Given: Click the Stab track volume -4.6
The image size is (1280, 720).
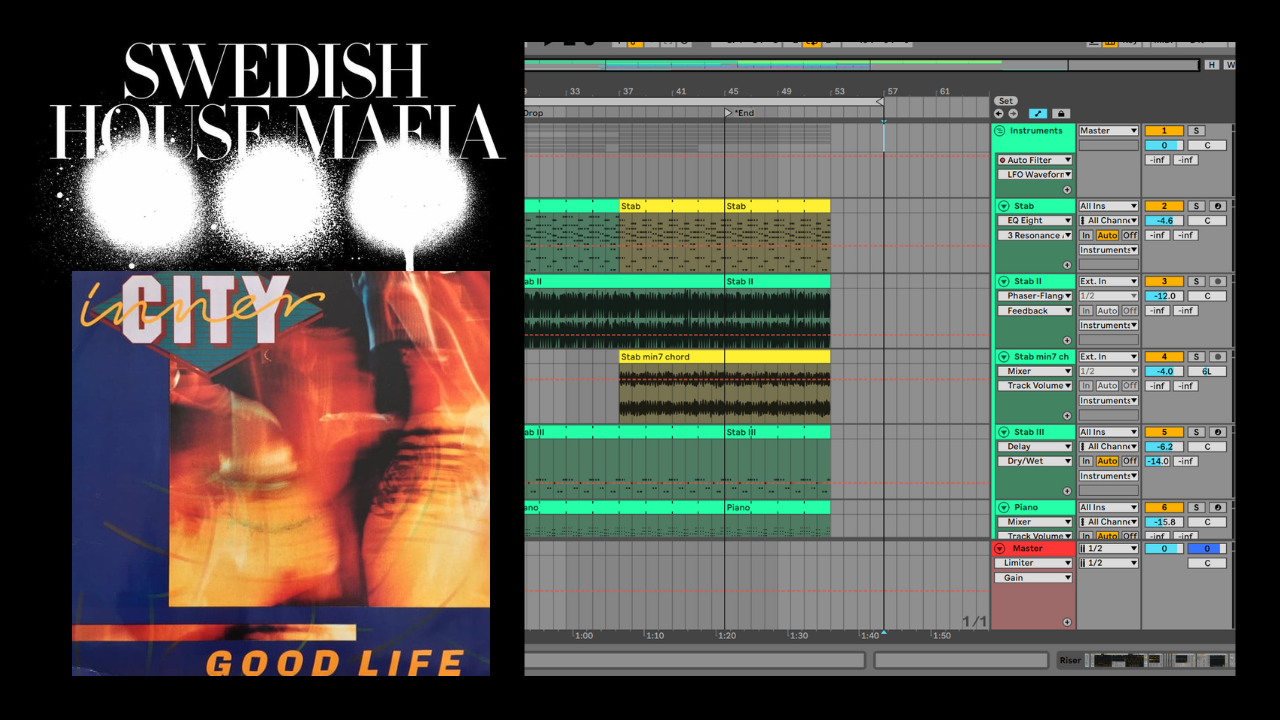Looking at the screenshot, I should point(1164,220).
